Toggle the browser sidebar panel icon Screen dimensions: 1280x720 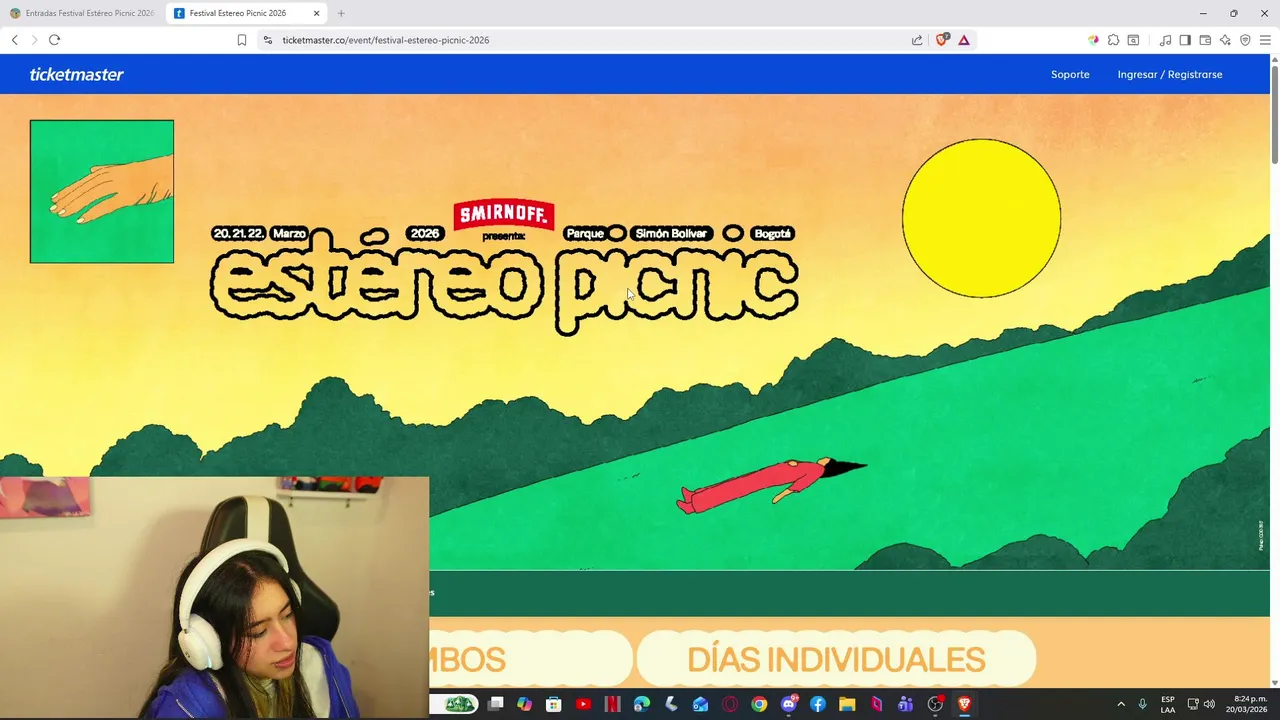click(x=1185, y=40)
